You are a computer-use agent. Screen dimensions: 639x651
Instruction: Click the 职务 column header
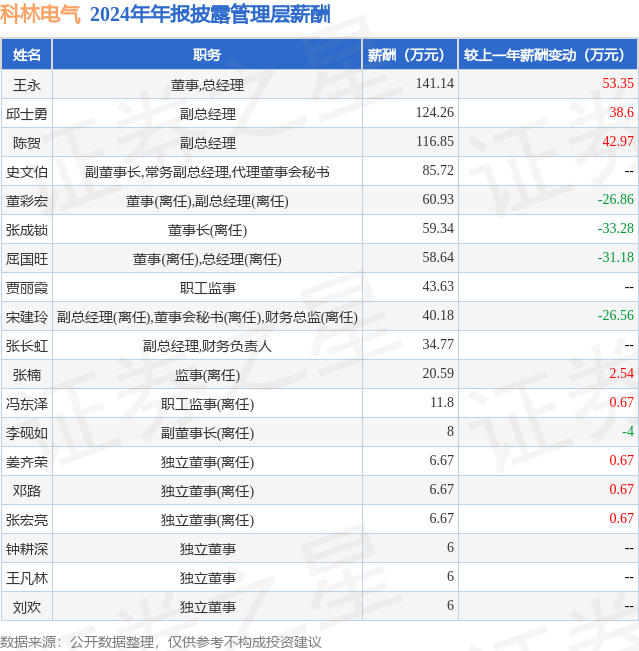(207, 55)
